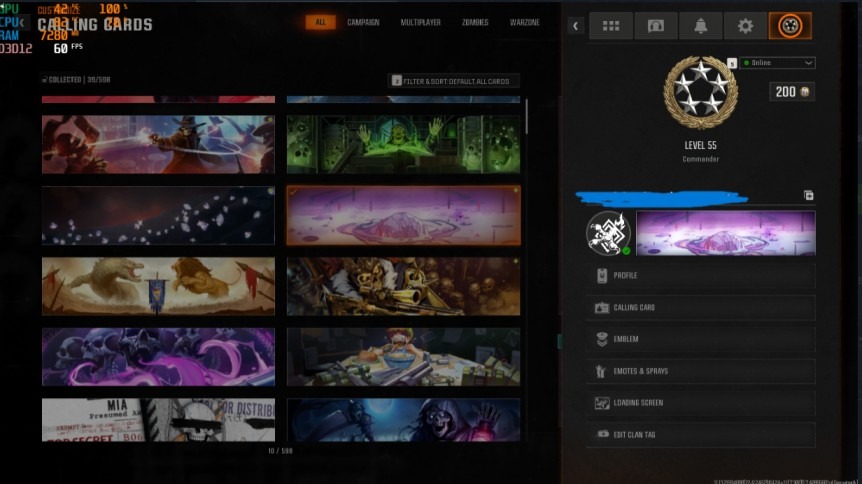The image size is (862, 484).
Task: Click the back arrow in right panel
Action: tap(575, 26)
